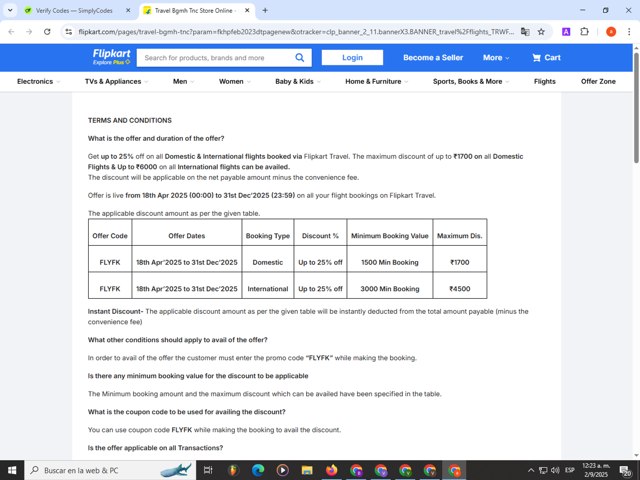The image size is (640, 480).
Task: Open FL Studio from the taskbar
Action: click(x=233, y=470)
